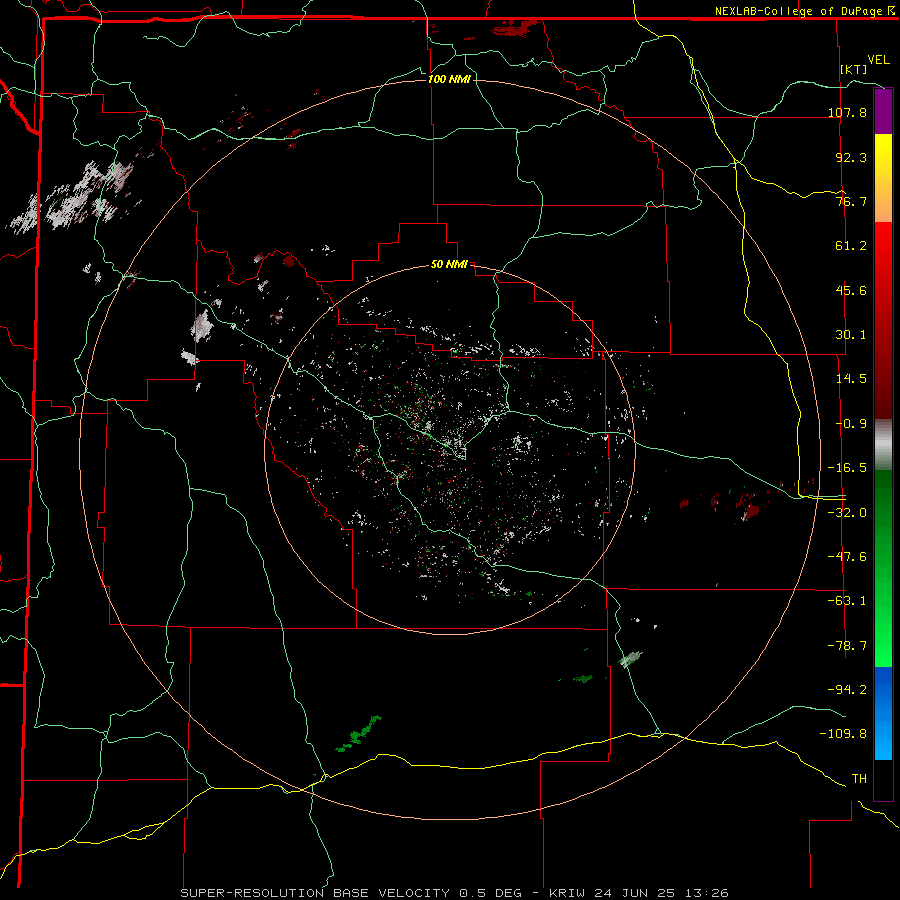The width and height of the screenshot is (900, 900).
Task: Click the -109.8 value on velocity scale
Action: coord(843,734)
